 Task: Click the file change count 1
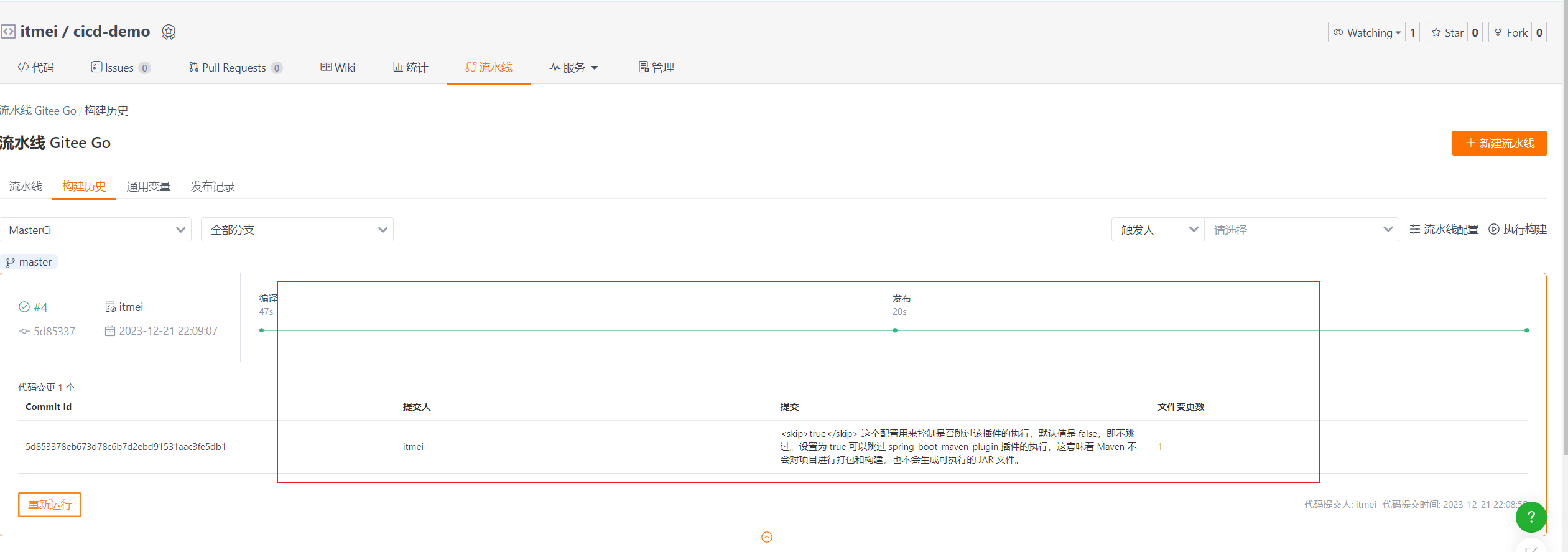[x=1160, y=446]
